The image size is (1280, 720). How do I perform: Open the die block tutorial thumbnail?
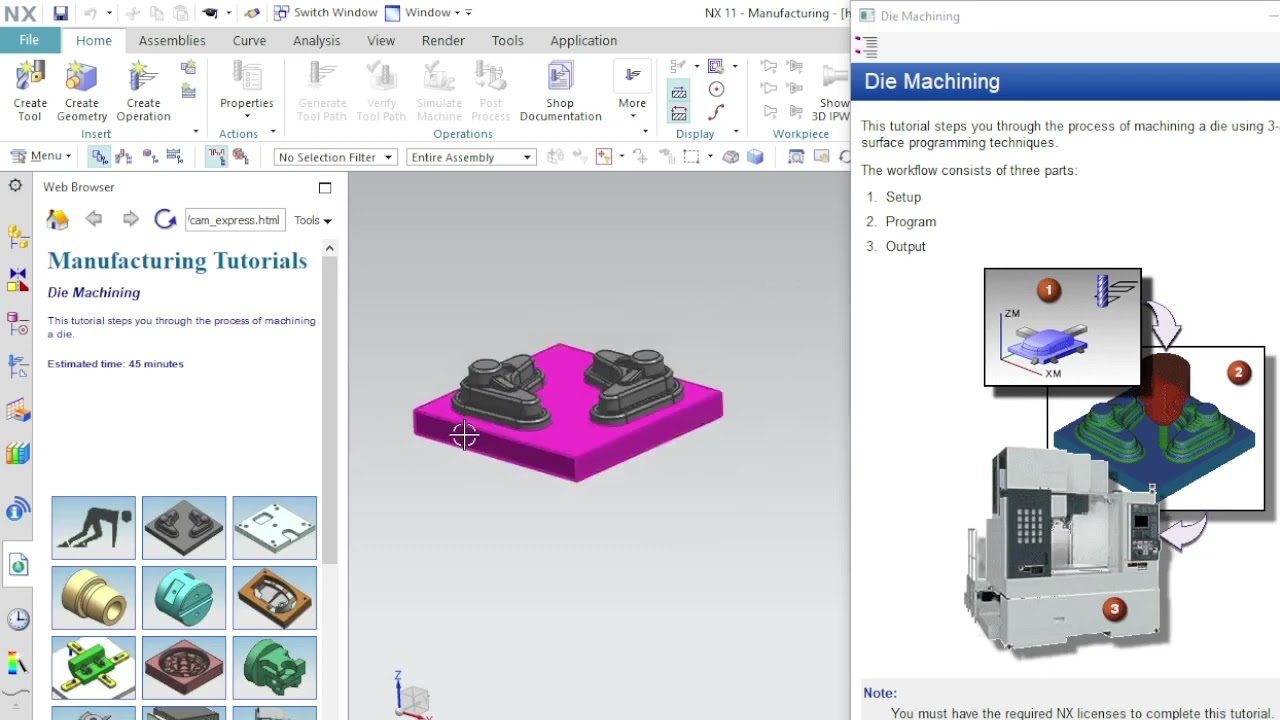[x=184, y=527]
